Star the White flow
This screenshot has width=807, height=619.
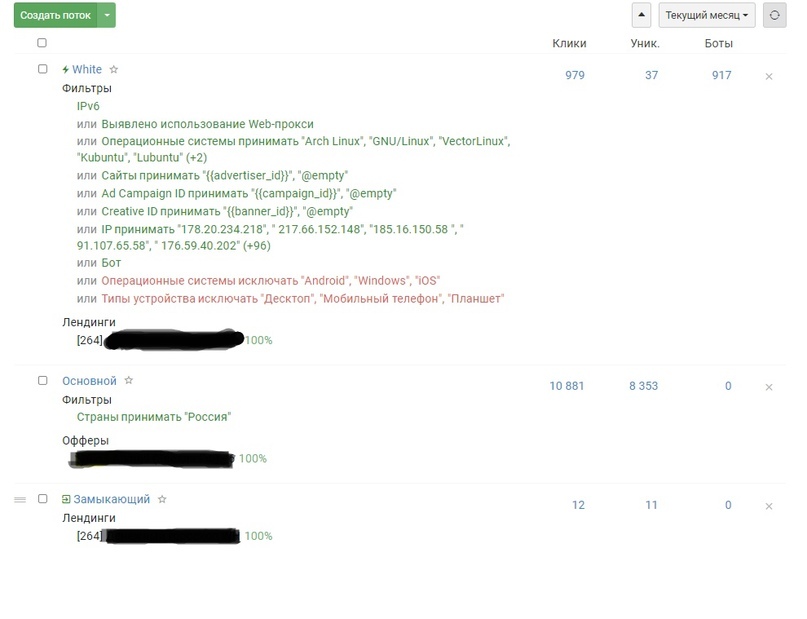[114, 69]
